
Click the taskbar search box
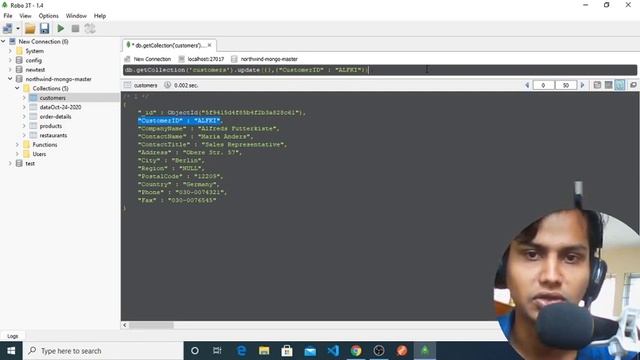[x=103, y=351]
